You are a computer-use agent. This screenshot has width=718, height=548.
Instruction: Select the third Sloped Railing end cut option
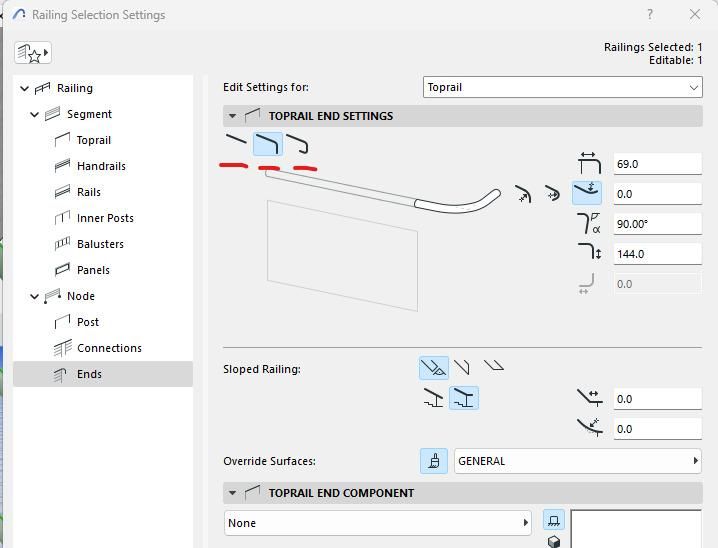[494, 365]
